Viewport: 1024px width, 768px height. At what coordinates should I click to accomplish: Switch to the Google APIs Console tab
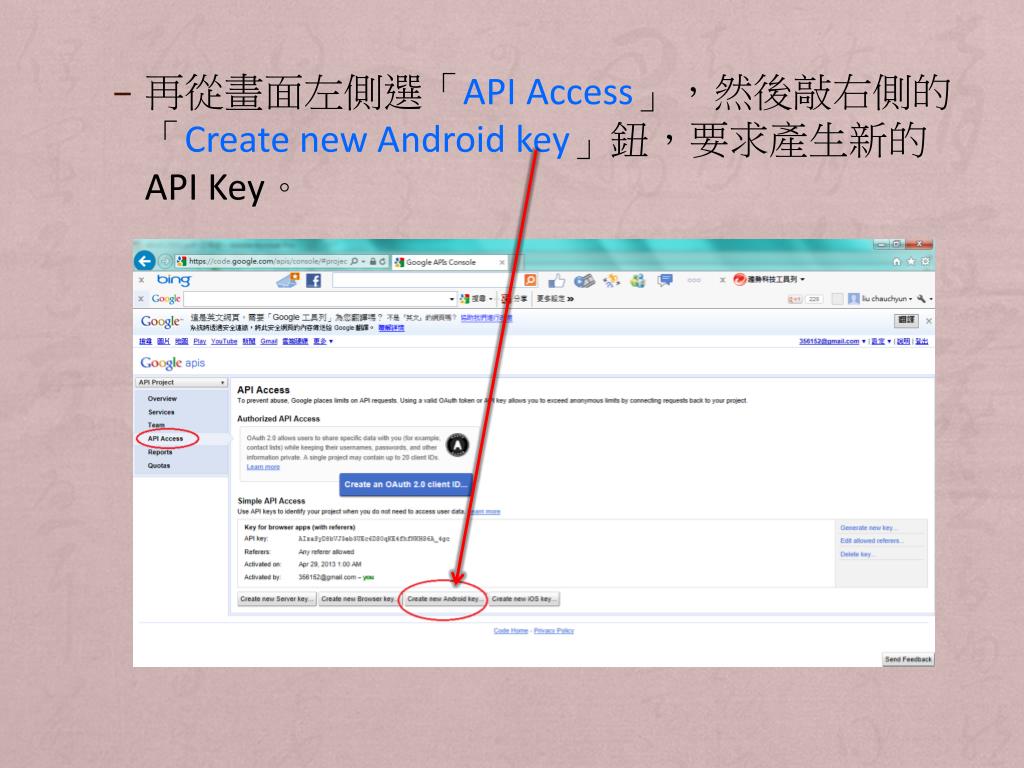coord(449,263)
